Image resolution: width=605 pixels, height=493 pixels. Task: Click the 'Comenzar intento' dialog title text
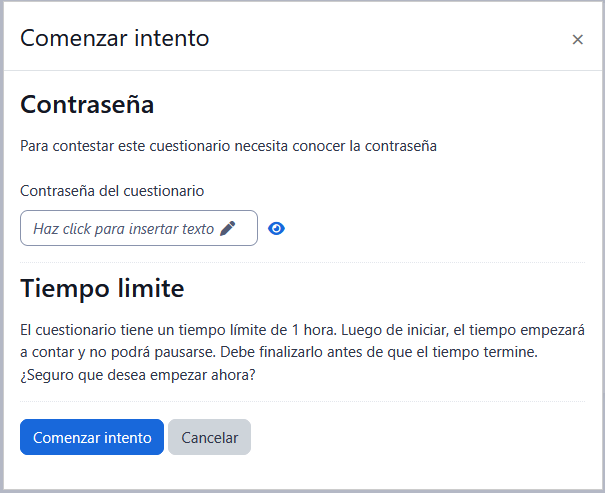click(x=115, y=38)
